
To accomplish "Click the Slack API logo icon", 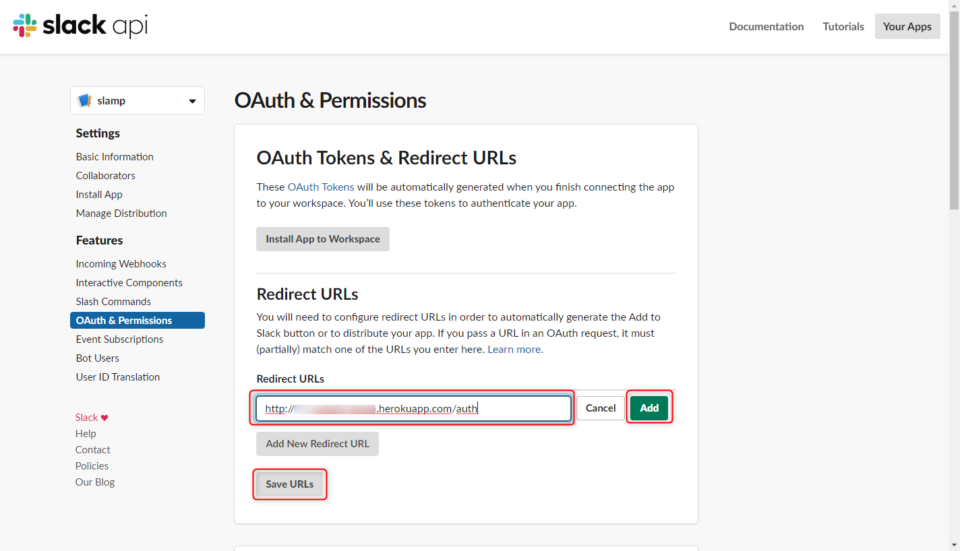I will [x=24, y=26].
